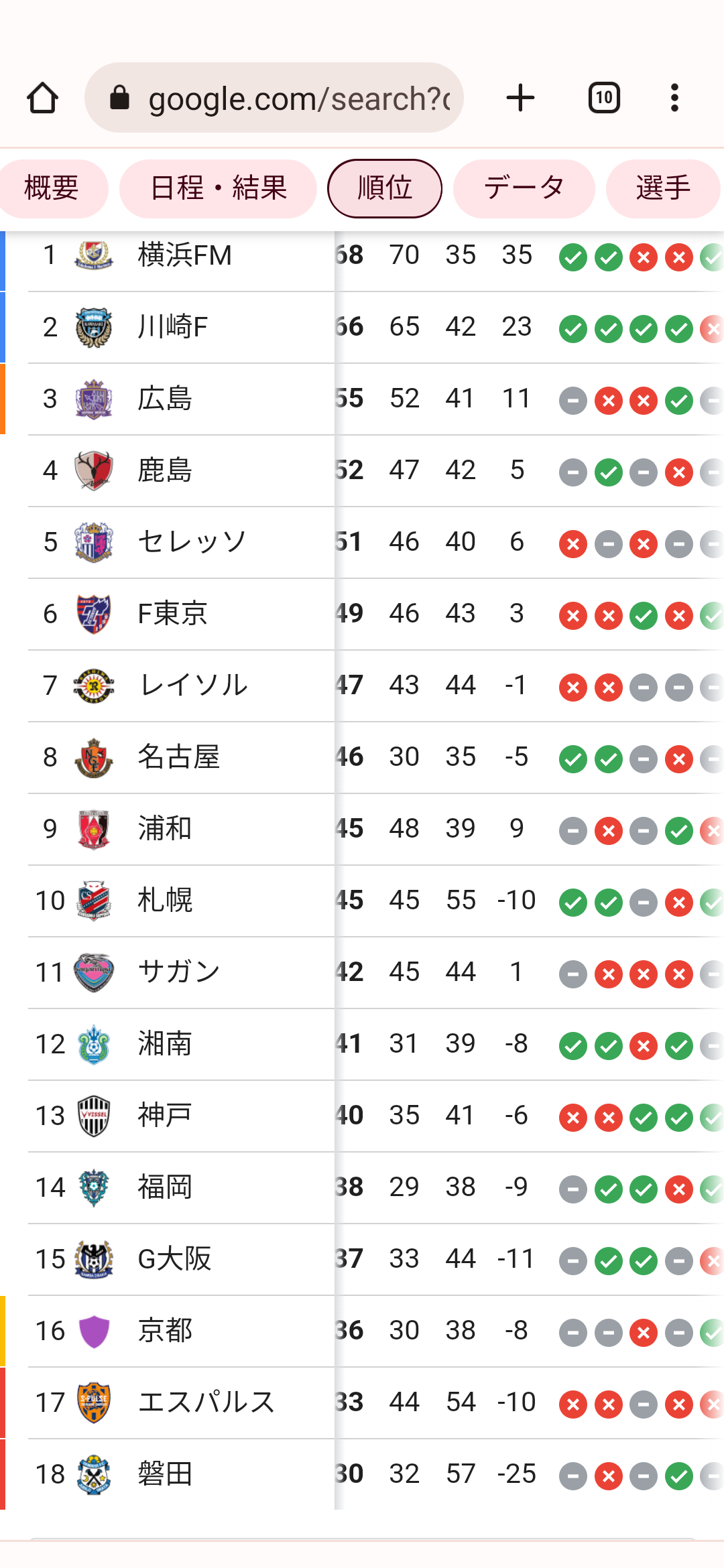
Task: Select the 概要 tab
Action: point(51,188)
